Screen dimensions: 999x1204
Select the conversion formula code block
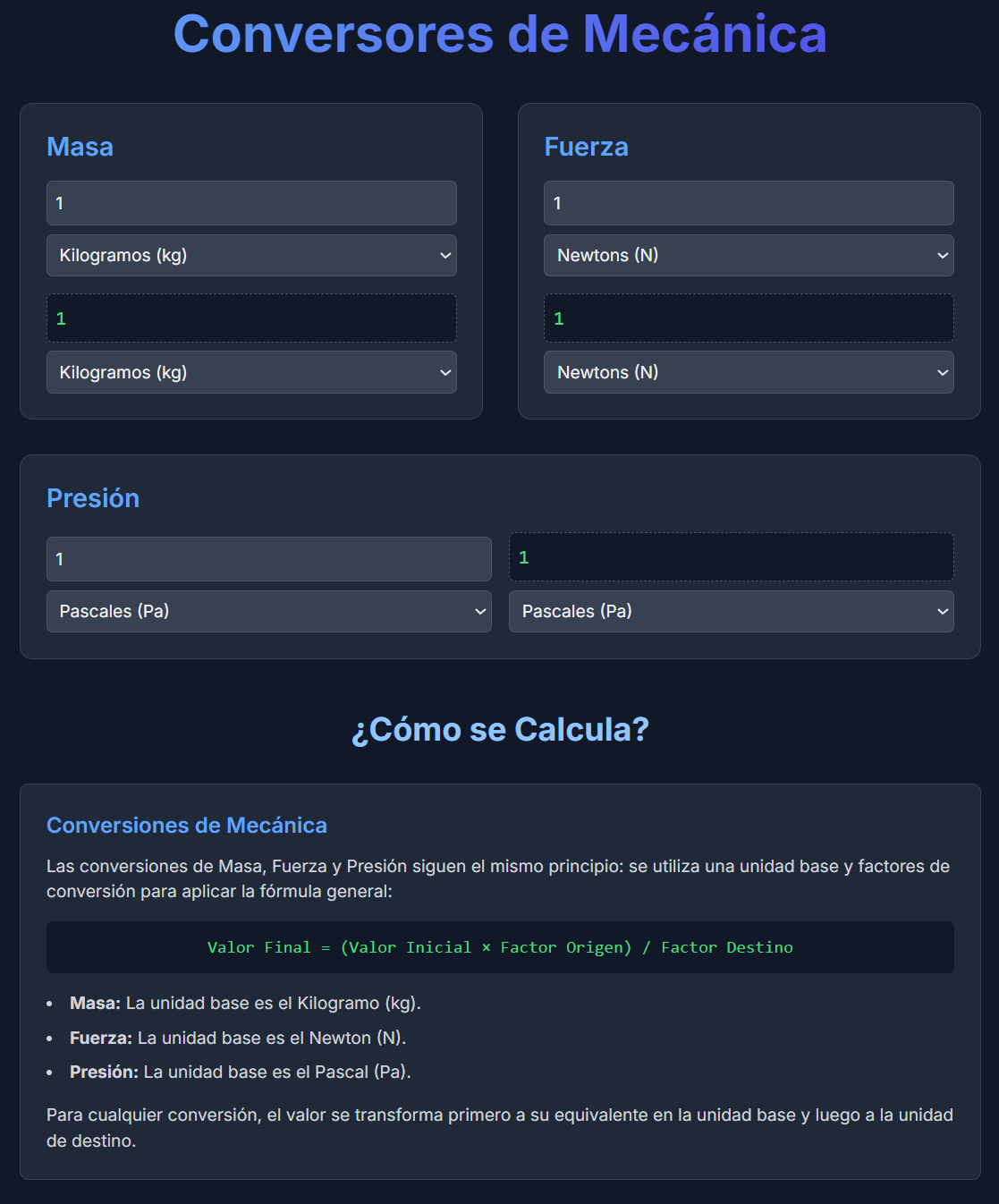pos(499,947)
